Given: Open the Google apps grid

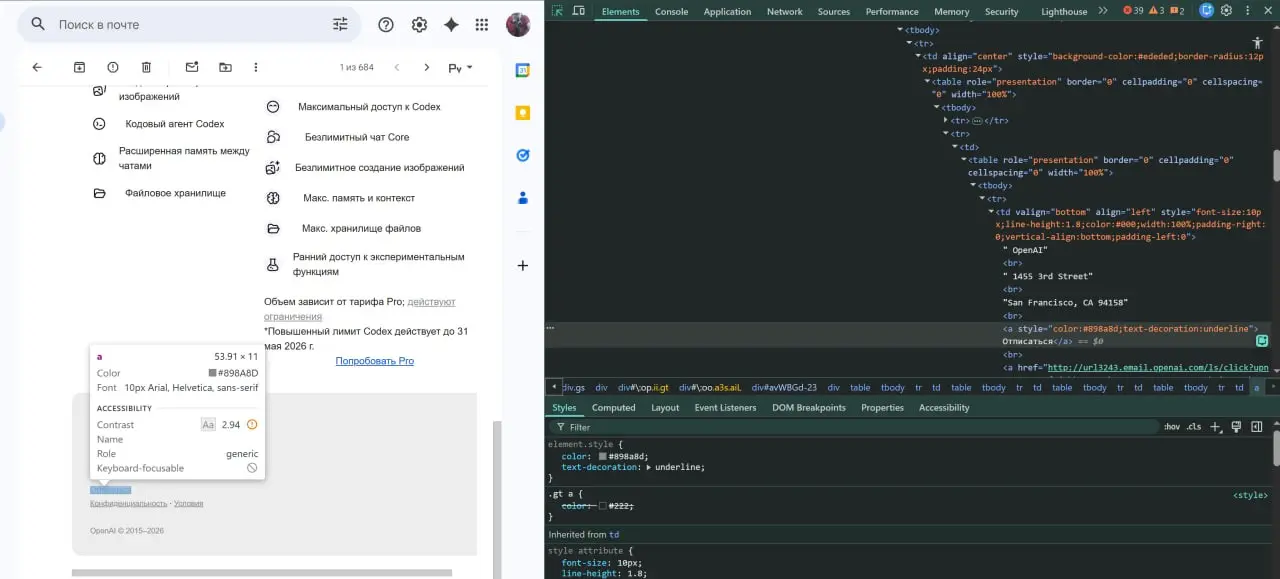Looking at the screenshot, I should 482,25.
